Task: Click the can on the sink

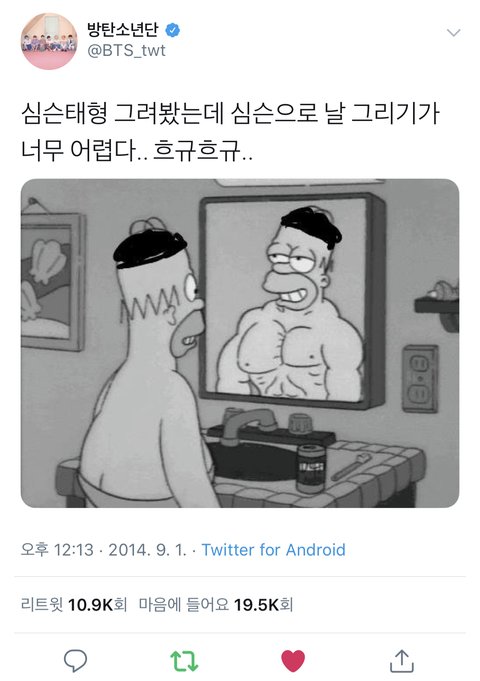Action: (x=311, y=467)
